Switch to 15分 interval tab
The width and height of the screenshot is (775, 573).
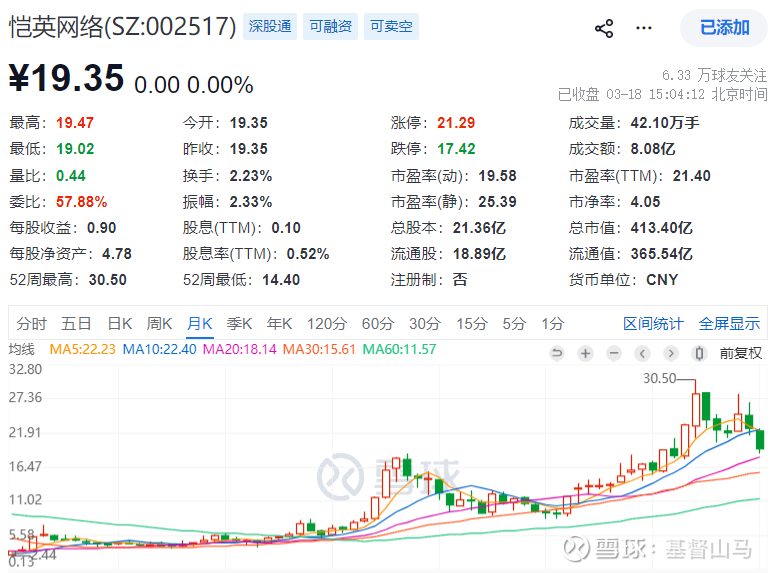pyautogui.click(x=472, y=324)
